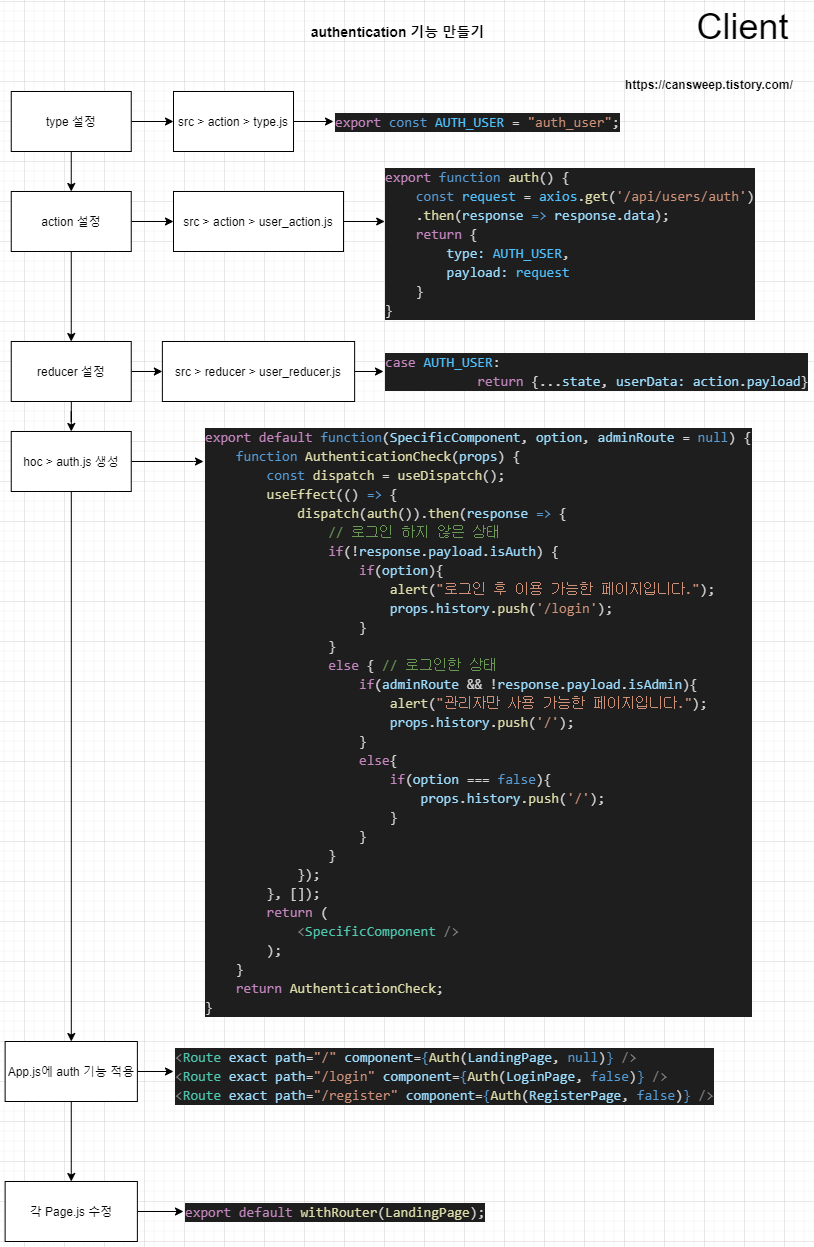Click alert '관리자만 사용 가능한 페이지입니다.' line
The height and width of the screenshot is (1247, 814).
coord(549,704)
